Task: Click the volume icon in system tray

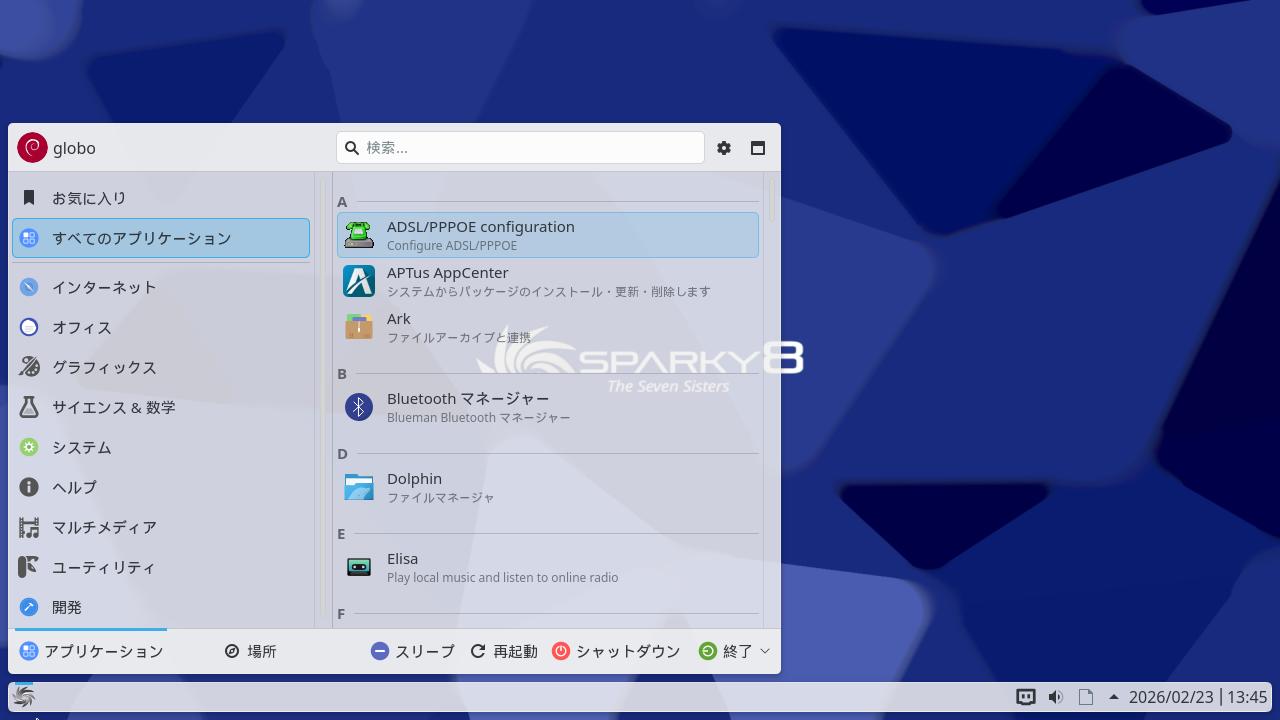Action: point(1055,697)
